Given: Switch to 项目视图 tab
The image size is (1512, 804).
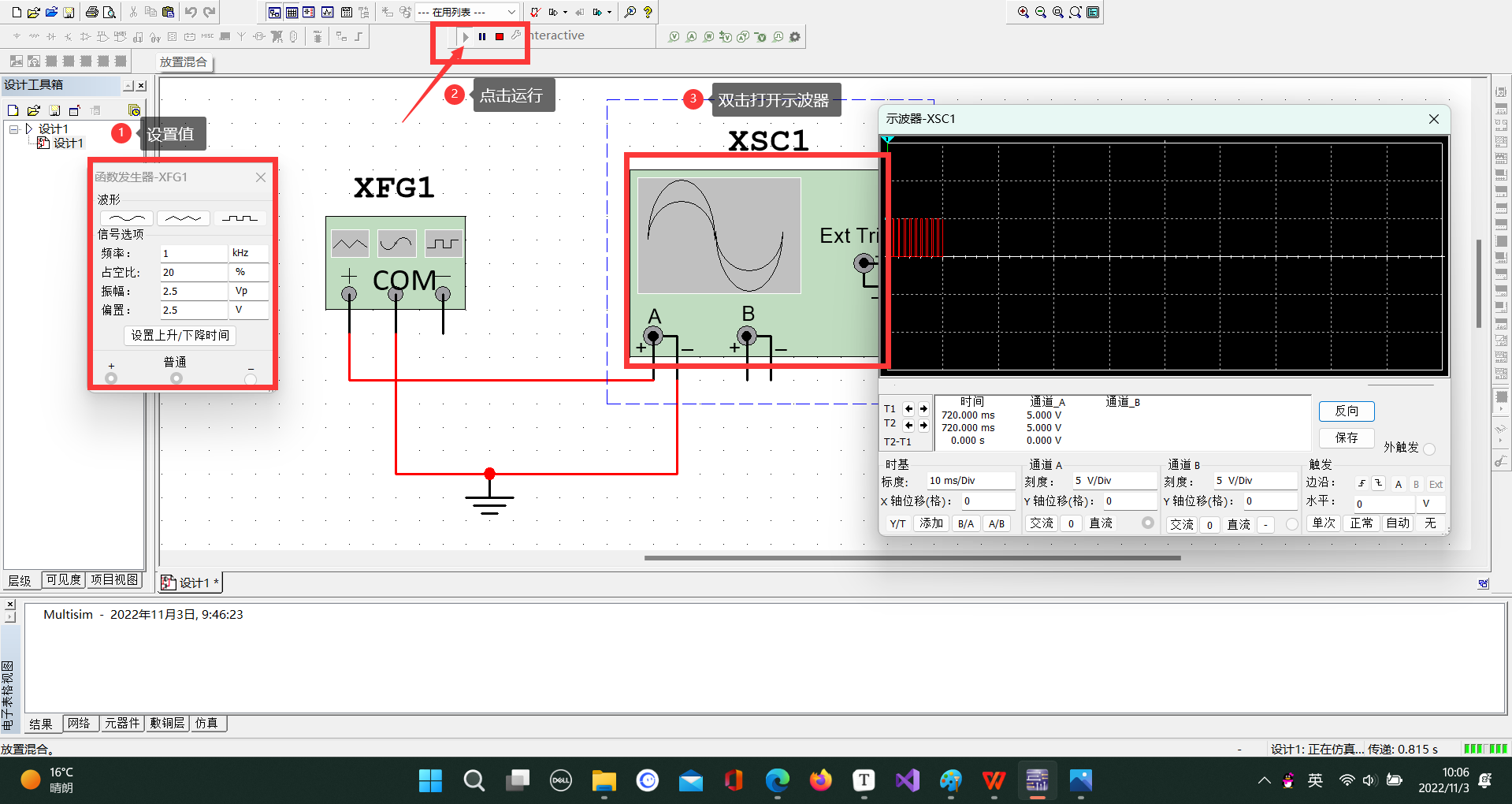Looking at the screenshot, I should click(x=114, y=580).
